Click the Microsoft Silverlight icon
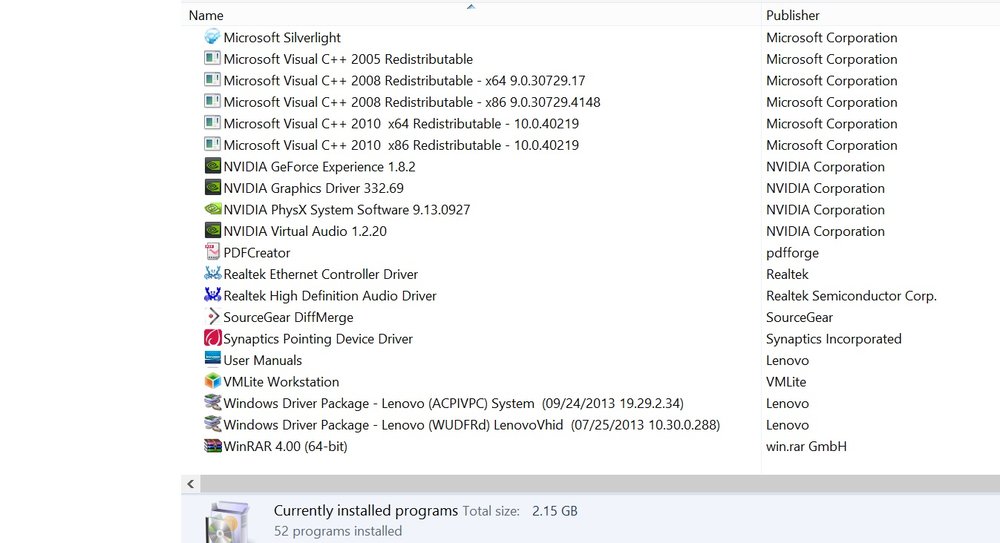The image size is (1000, 543). (x=212, y=37)
